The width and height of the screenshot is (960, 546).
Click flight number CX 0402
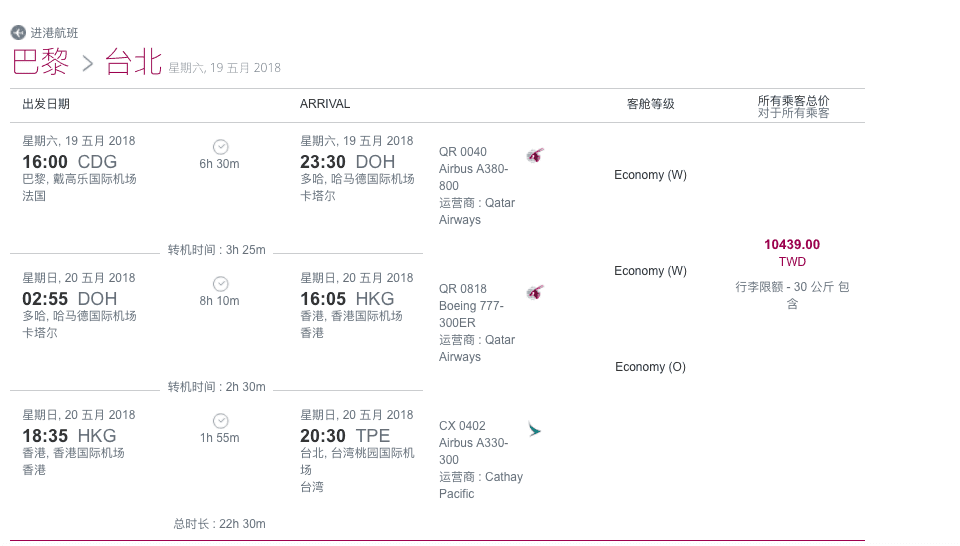tap(462, 426)
